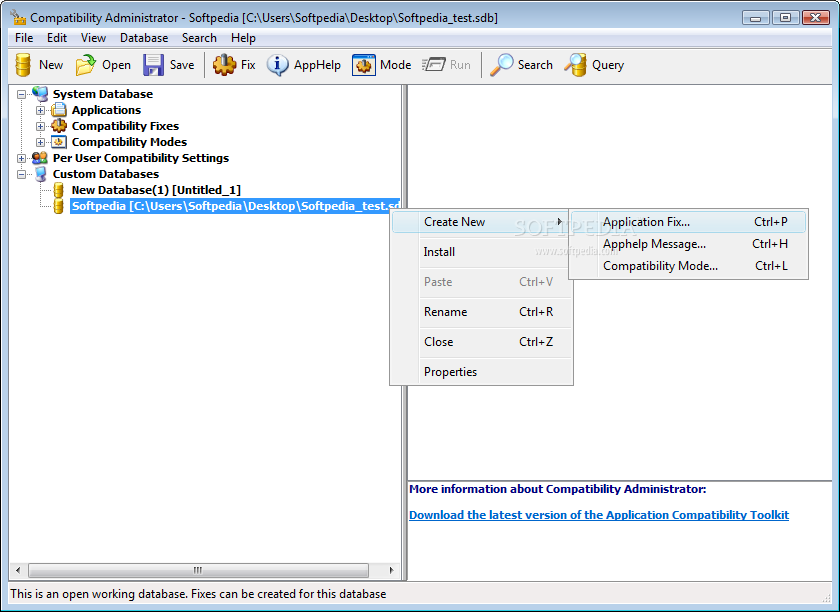Open the Application Compatibility Toolkit download link
Screen dimensions: 840x612
[x=599, y=515]
